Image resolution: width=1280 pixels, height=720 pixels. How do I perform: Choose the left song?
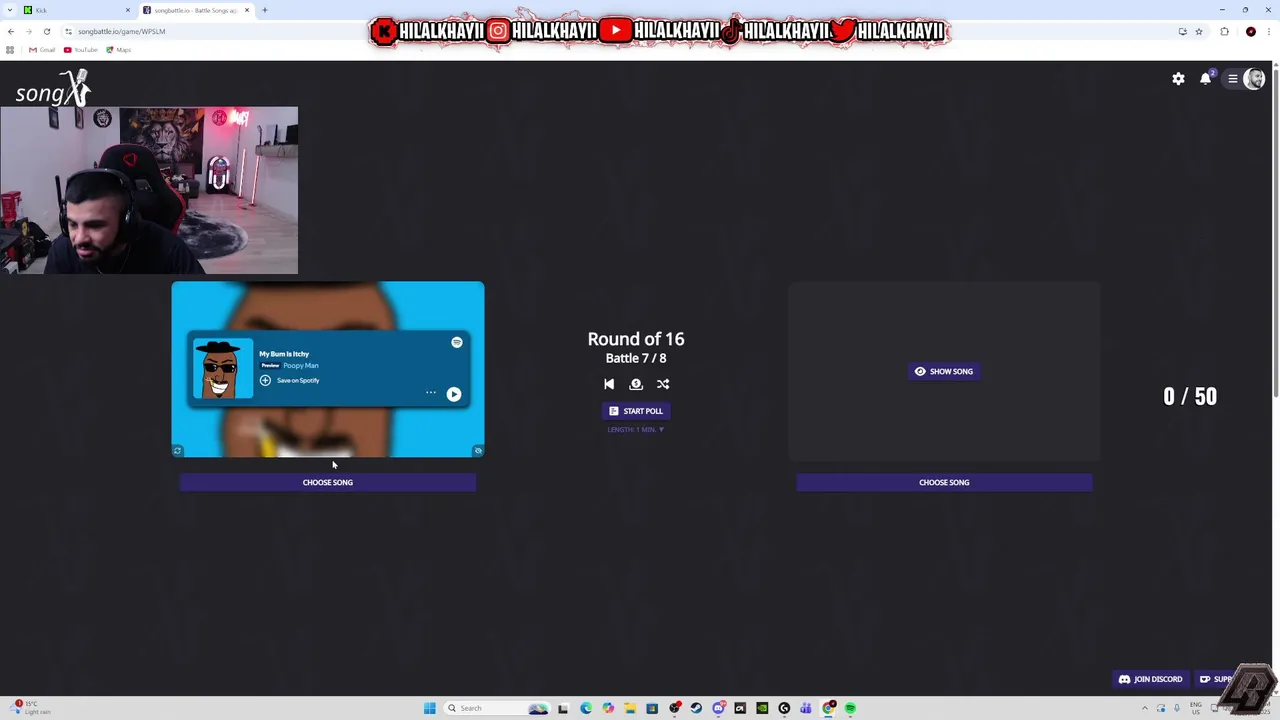coord(328,482)
